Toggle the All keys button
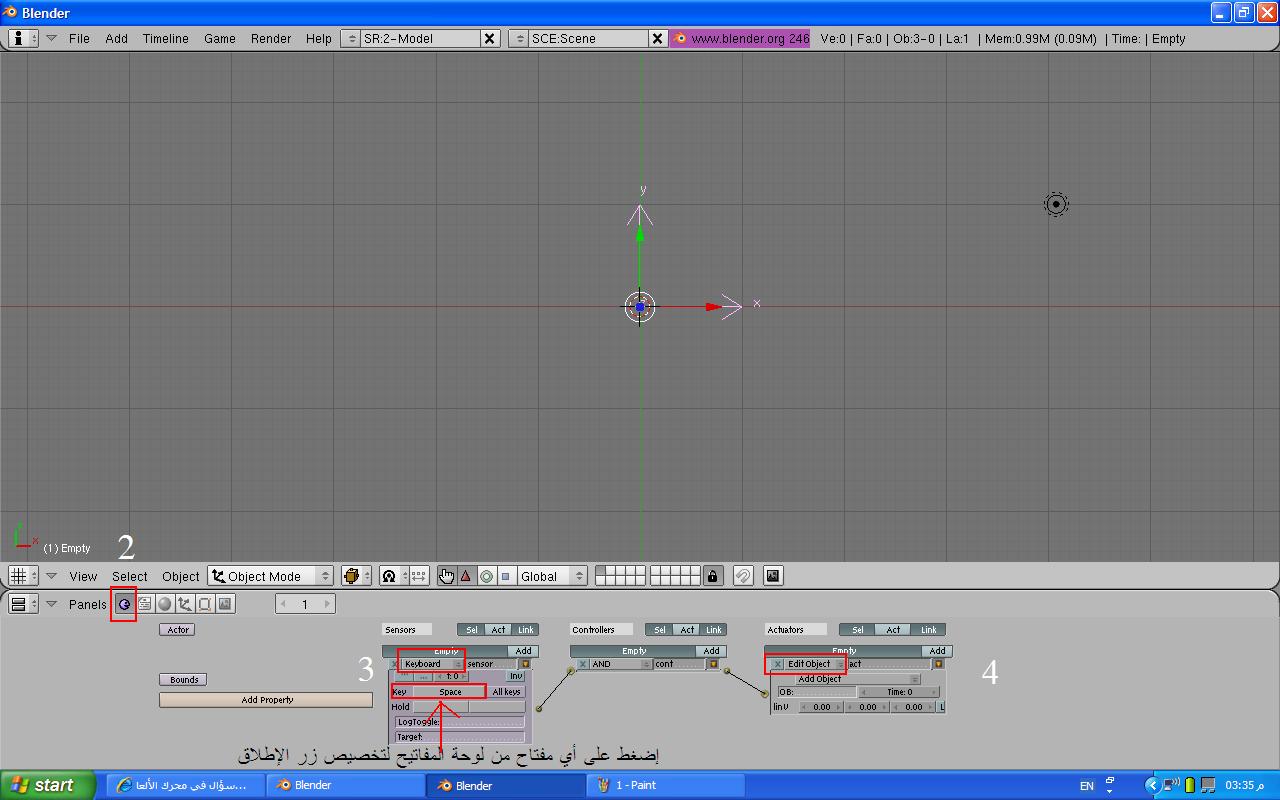Viewport: 1280px width, 800px height. 506,692
